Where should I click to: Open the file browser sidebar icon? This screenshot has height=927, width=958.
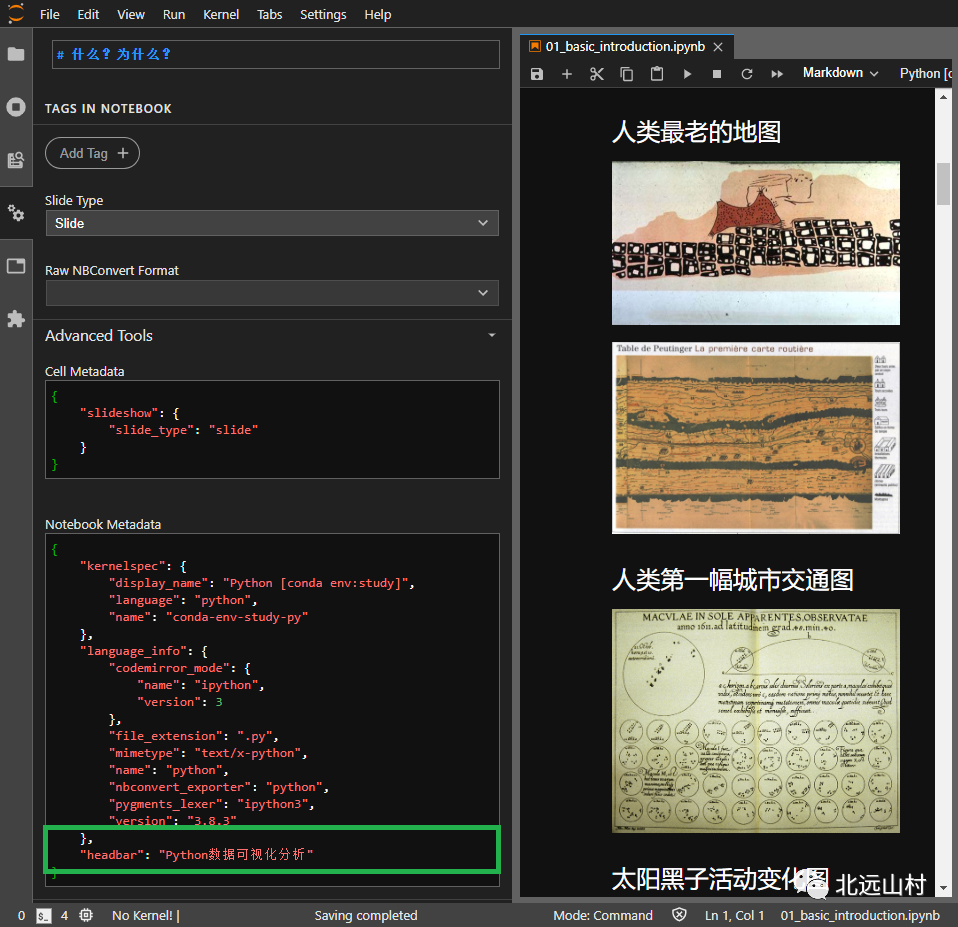point(16,54)
